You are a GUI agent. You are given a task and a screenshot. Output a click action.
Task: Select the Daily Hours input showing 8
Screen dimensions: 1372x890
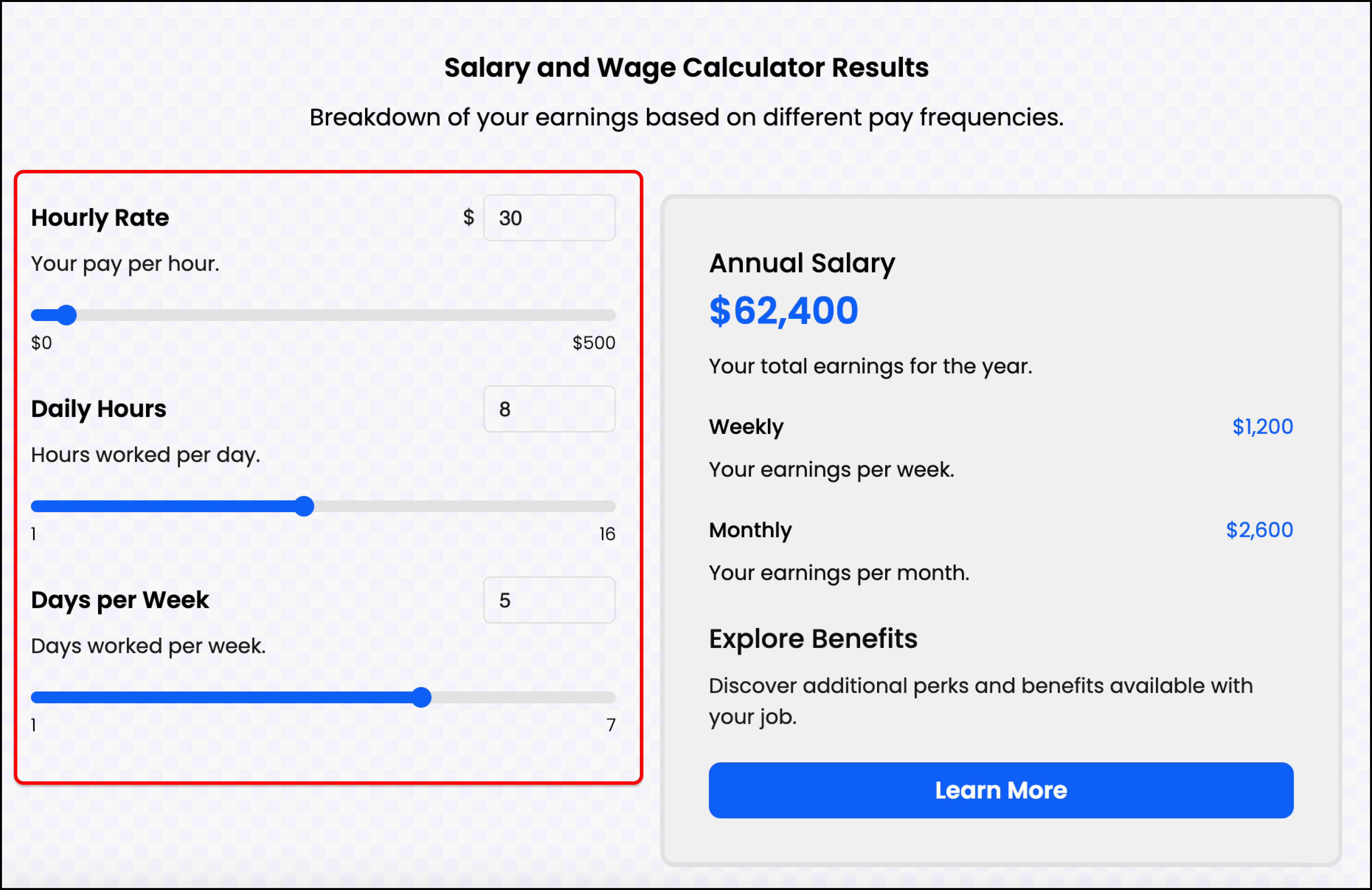[x=548, y=409]
